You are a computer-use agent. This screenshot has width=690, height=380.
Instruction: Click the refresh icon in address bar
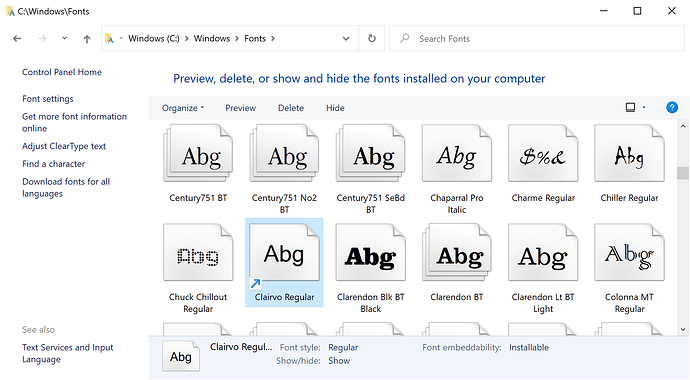coord(372,38)
